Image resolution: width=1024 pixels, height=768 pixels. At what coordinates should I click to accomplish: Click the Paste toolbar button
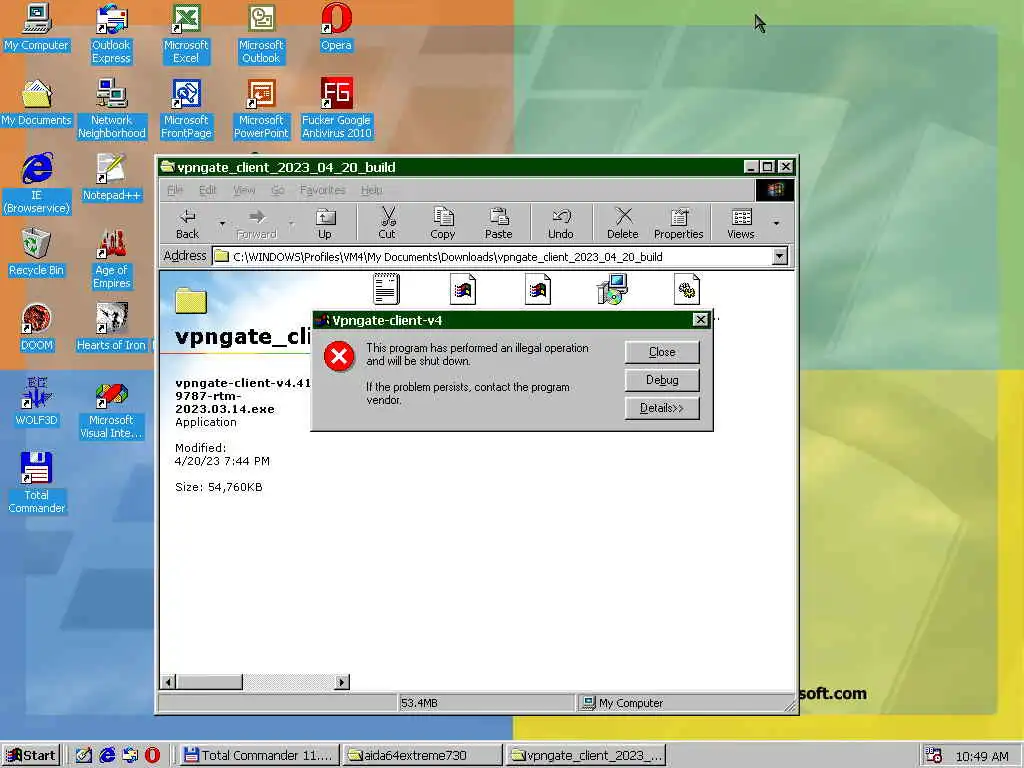pyautogui.click(x=498, y=223)
